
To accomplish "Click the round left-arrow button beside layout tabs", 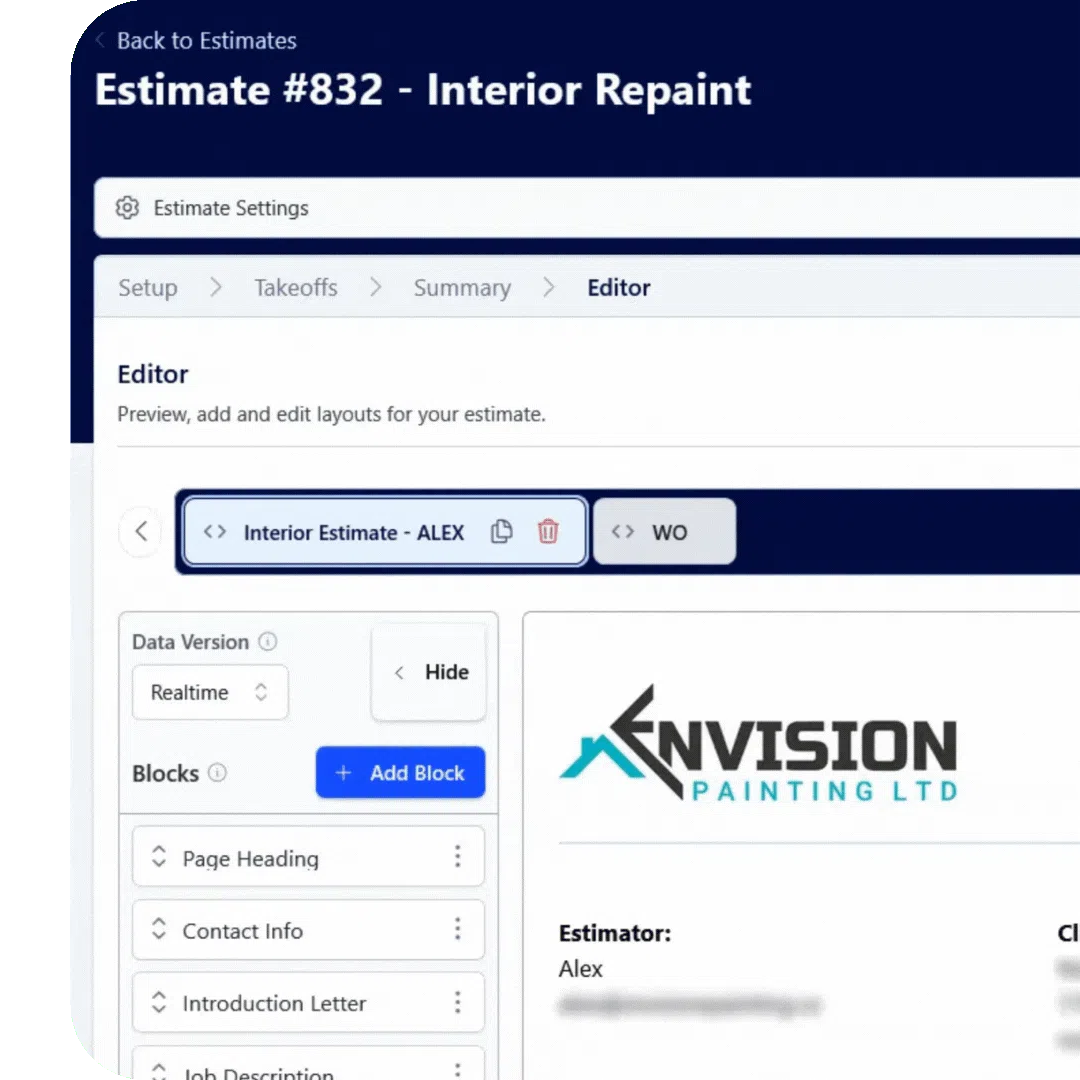I will pos(141,531).
